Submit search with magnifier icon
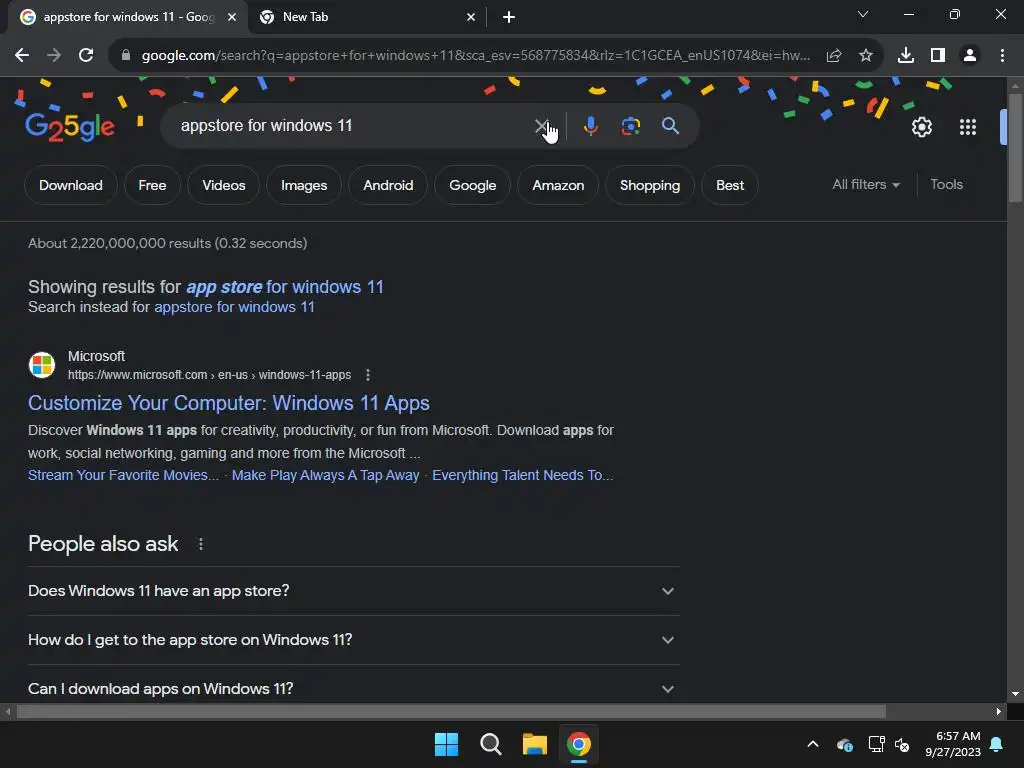The height and width of the screenshot is (768, 1024). [670, 125]
